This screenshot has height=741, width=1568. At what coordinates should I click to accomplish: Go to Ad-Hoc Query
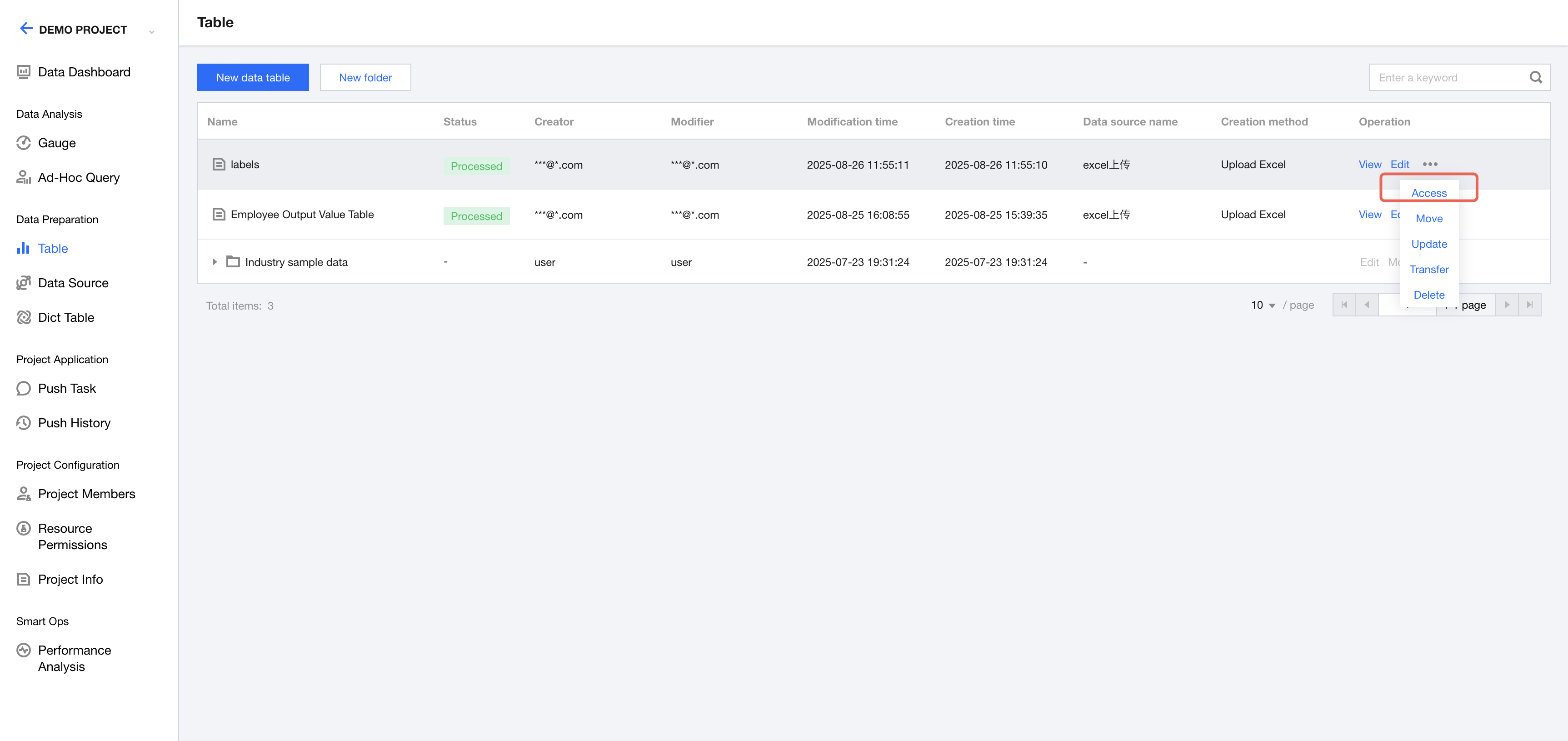79,178
